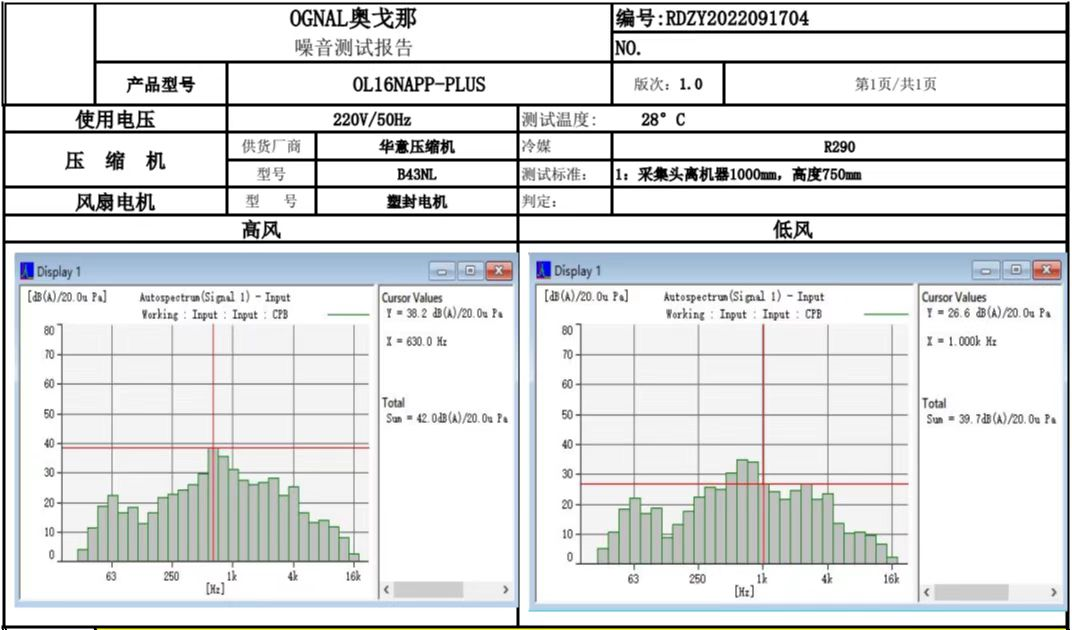Click the right scroll arrow under the 1.000k Hz cursor panel
Screen dimensions: 1072x630
click(x=1053, y=592)
